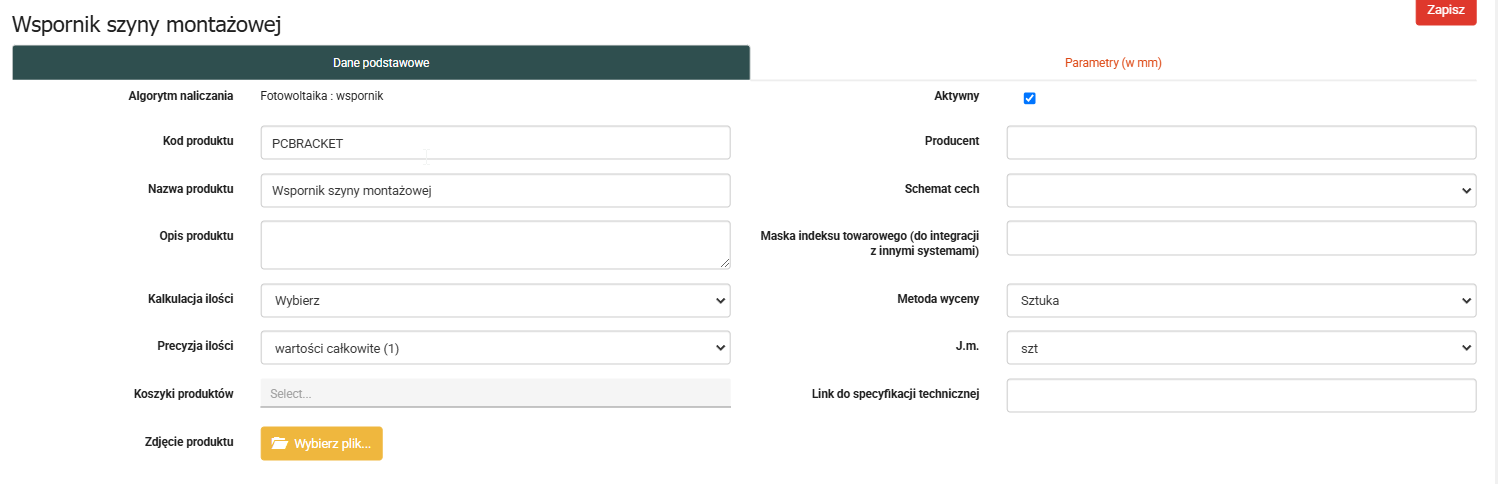
Task: Switch to the Dane podstawowe tab
Action: (x=381, y=62)
